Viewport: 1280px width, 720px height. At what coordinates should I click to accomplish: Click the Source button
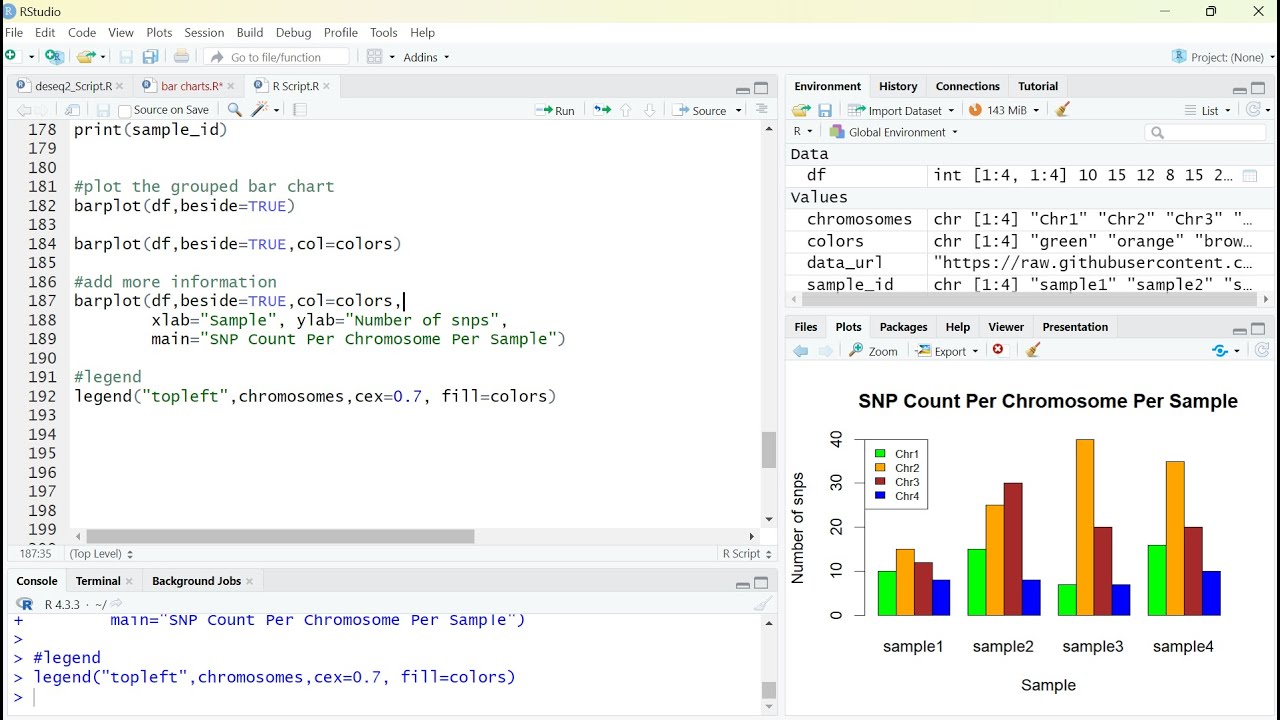(x=700, y=110)
